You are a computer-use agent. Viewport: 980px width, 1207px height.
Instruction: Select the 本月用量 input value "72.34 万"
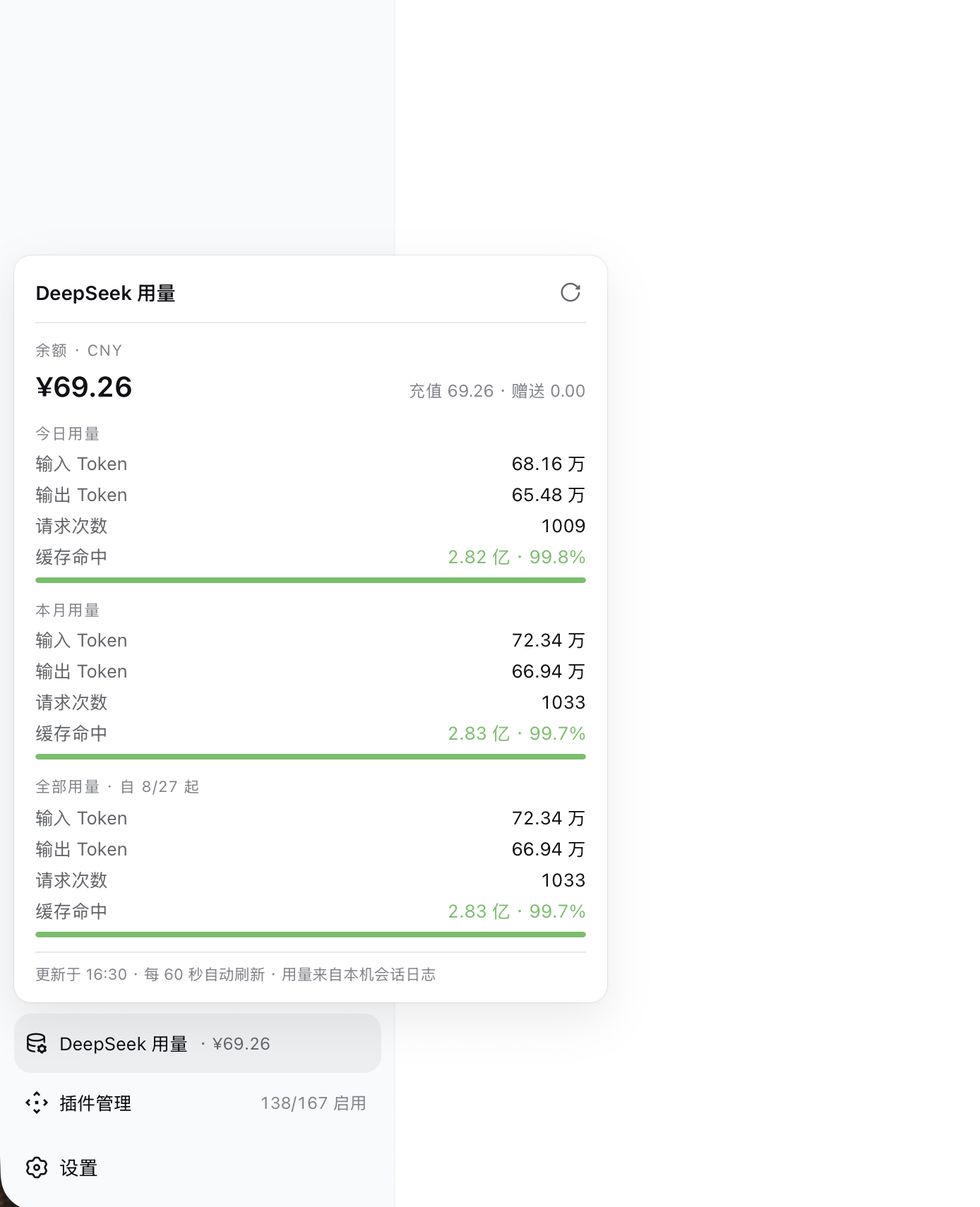(549, 640)
